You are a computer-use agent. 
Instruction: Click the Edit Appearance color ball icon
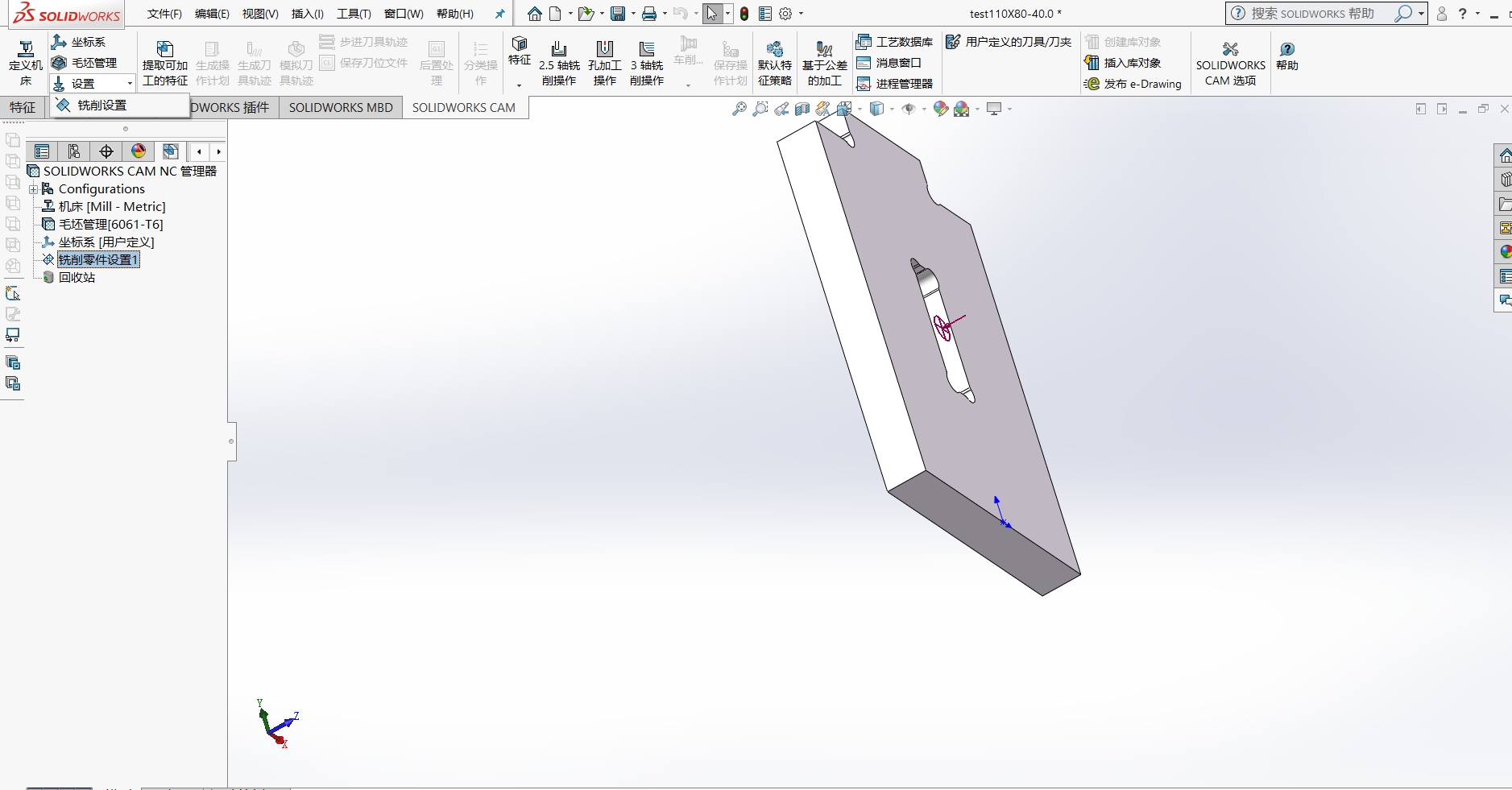(x=940, y=109)
